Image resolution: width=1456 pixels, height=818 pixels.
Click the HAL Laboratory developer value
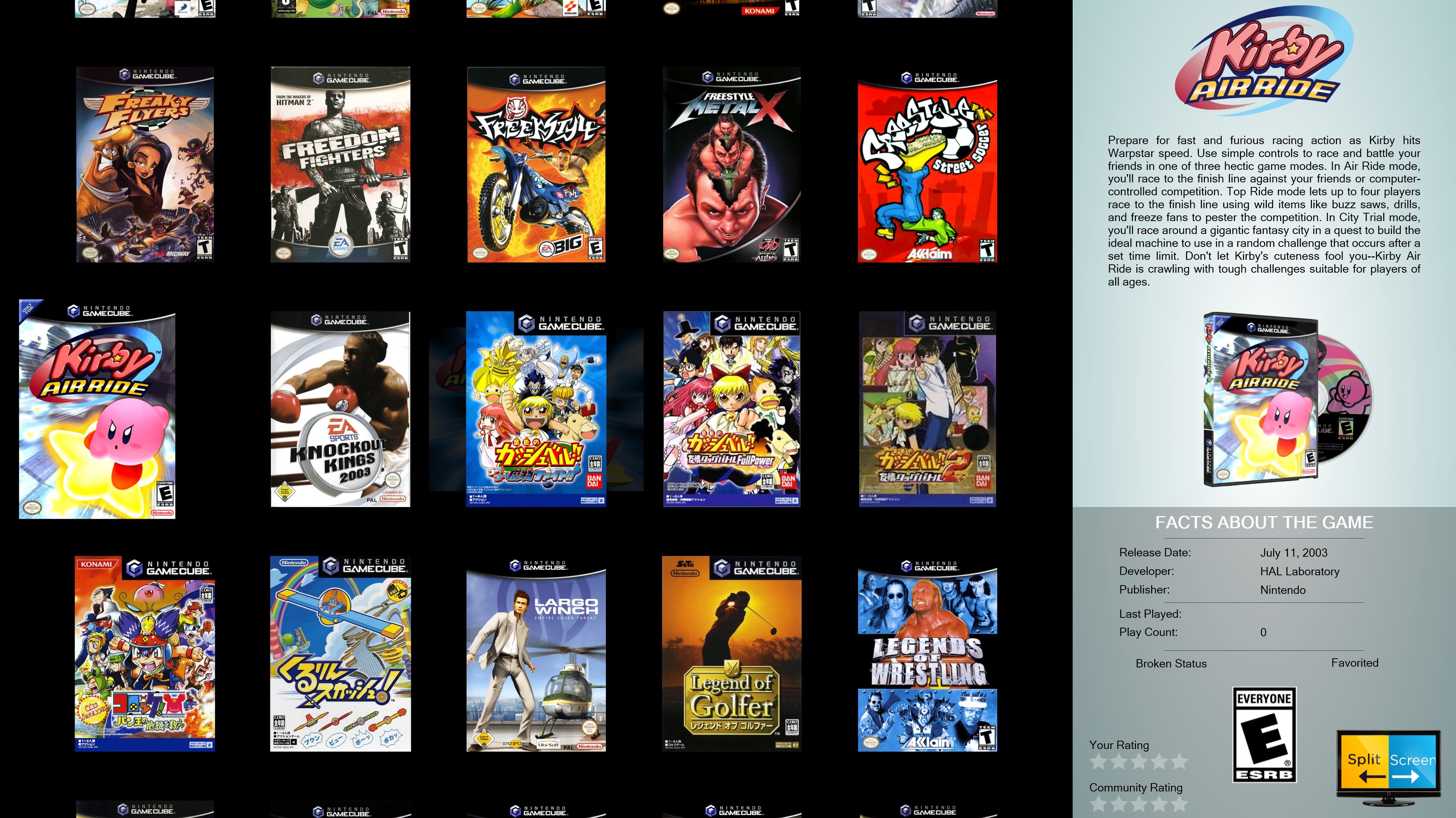[1300, 572]
